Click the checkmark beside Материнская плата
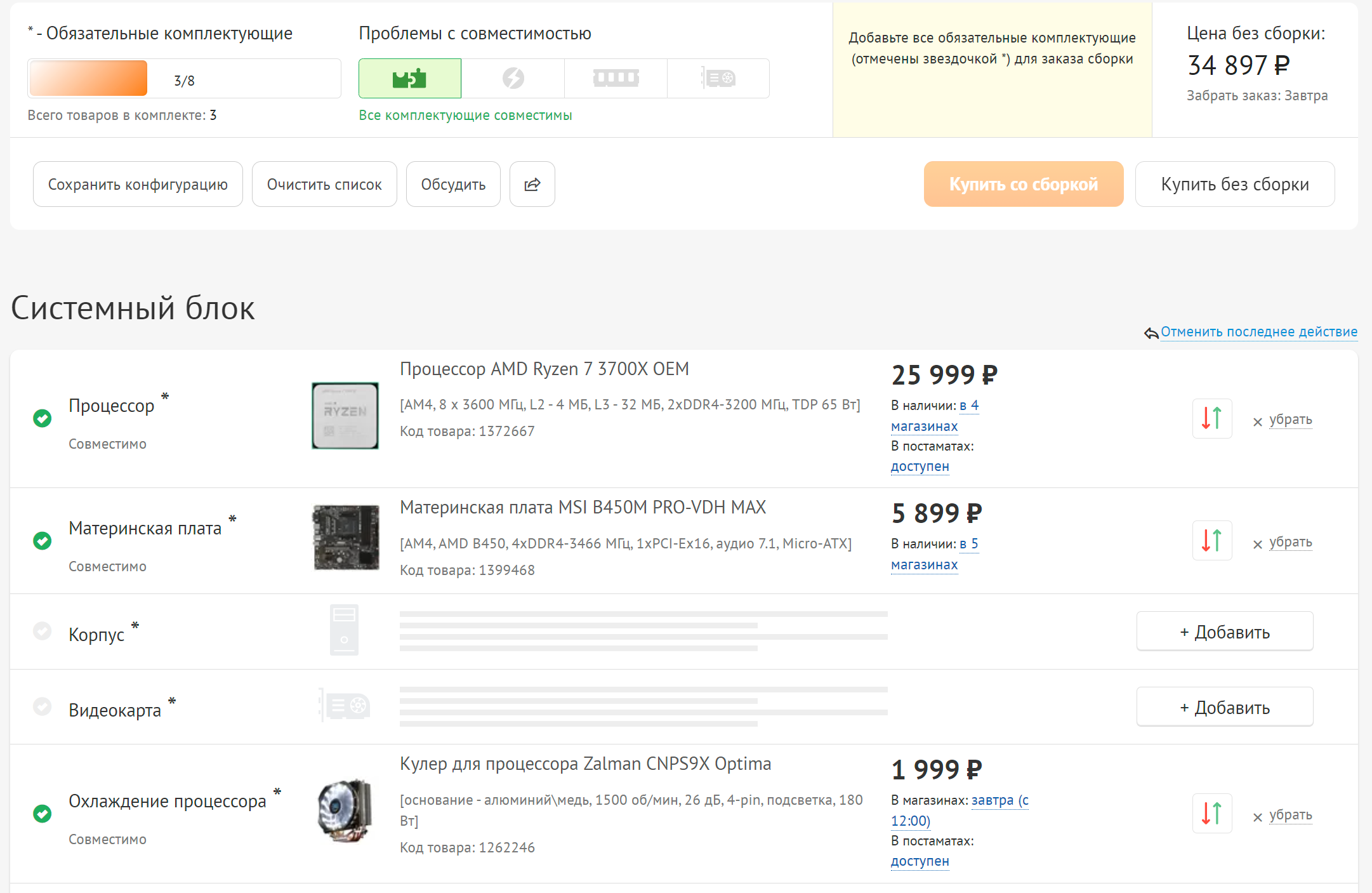The width and height of the screenshot is (1372, 893). [x=41, y=541]
